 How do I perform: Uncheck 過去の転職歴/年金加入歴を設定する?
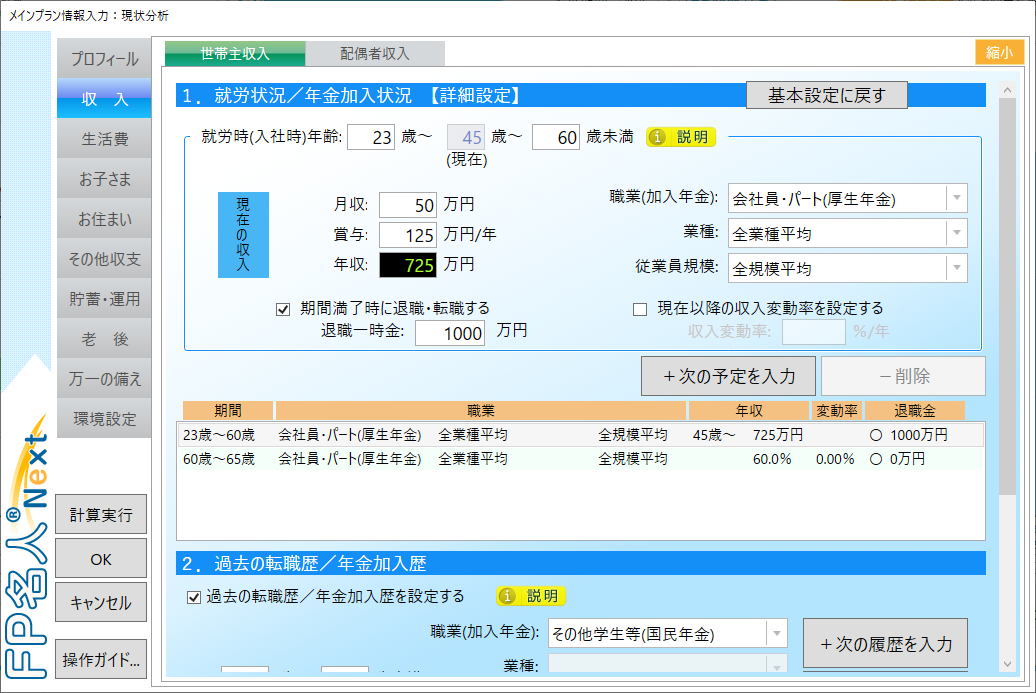(x=195, y=597)
